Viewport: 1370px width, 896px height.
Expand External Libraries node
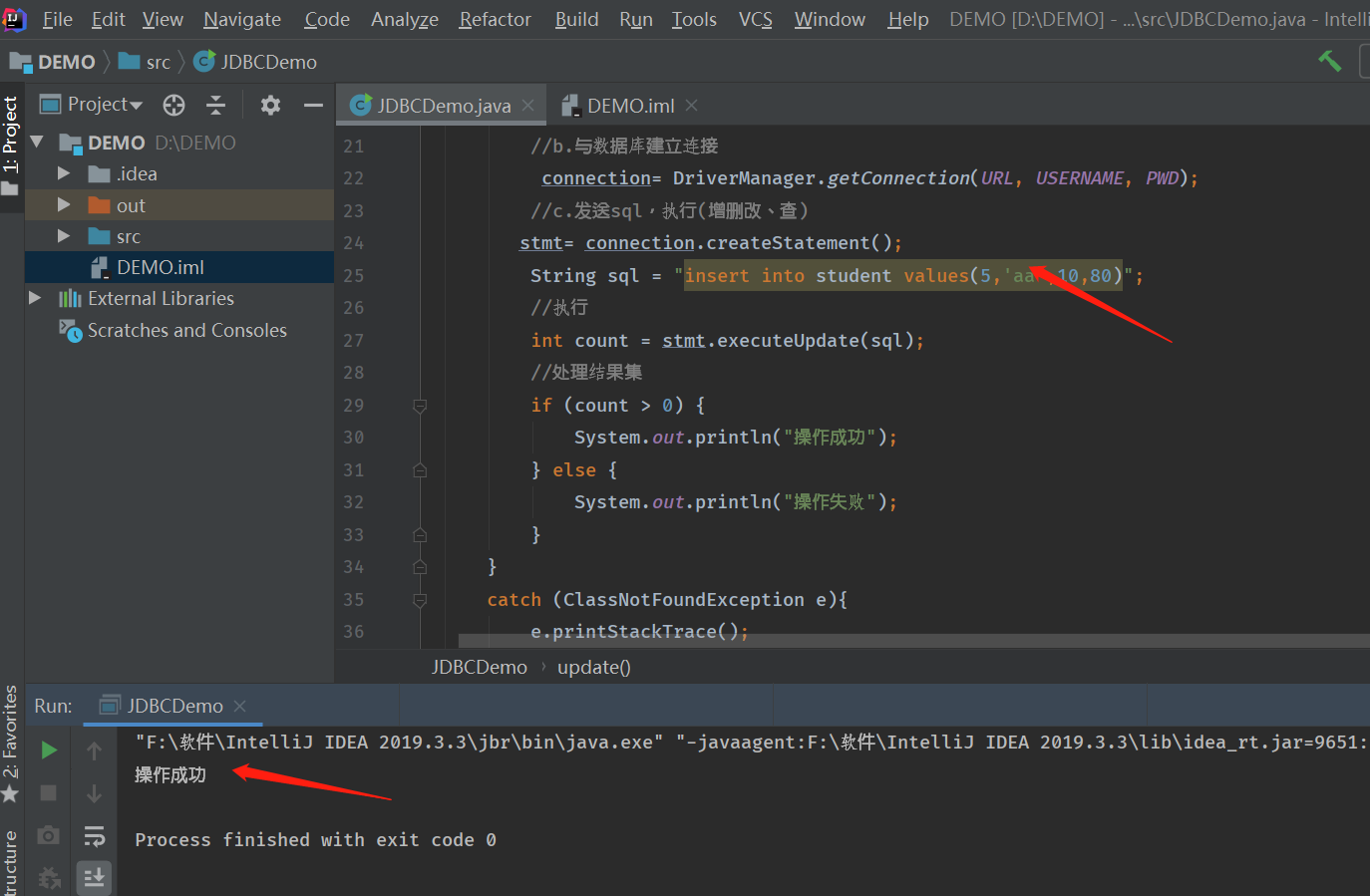click(x=35, y=298)
